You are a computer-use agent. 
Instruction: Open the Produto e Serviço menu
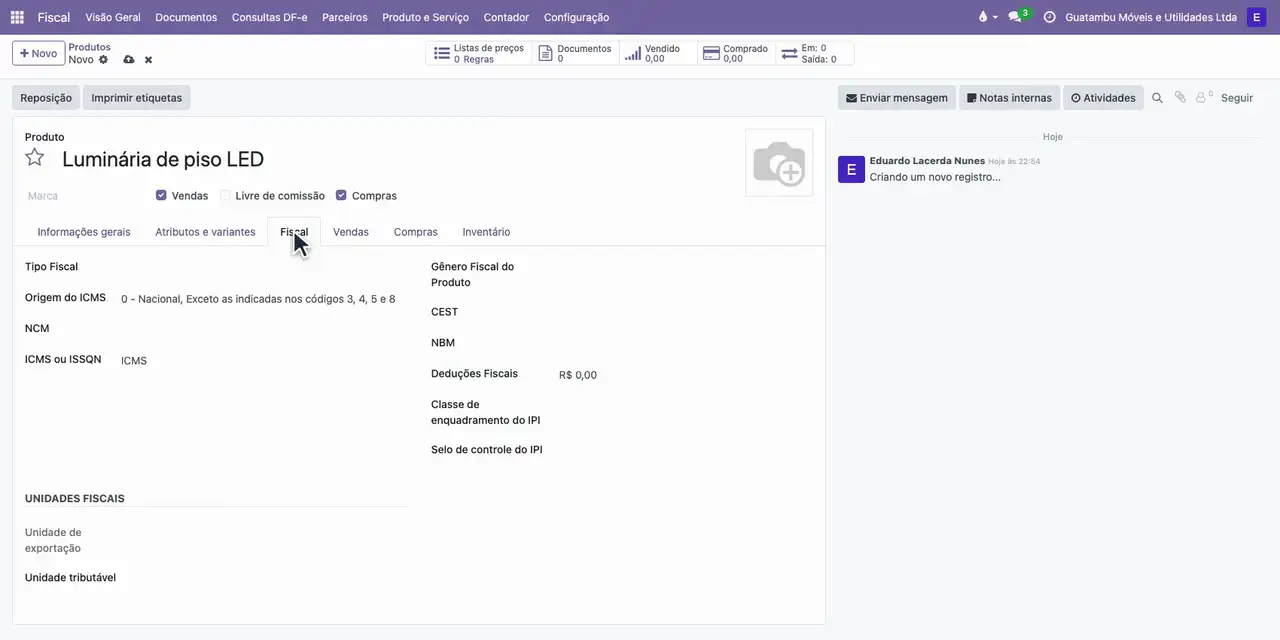click(x=425, y=17)
